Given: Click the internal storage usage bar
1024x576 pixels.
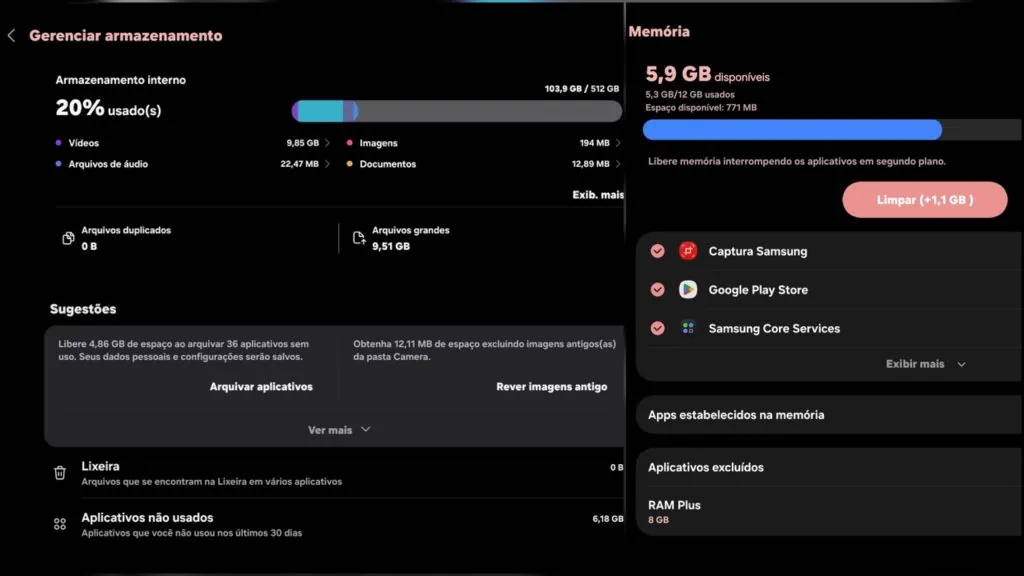Looking at the screenshot, I should click(456, 111).
